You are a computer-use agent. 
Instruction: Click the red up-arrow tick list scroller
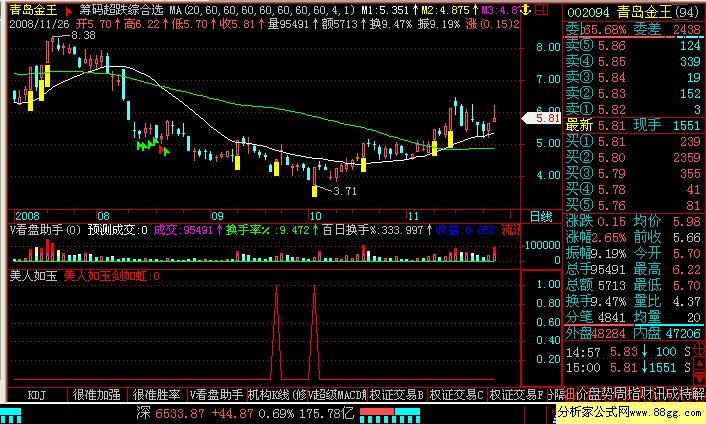tap(700, 364)
